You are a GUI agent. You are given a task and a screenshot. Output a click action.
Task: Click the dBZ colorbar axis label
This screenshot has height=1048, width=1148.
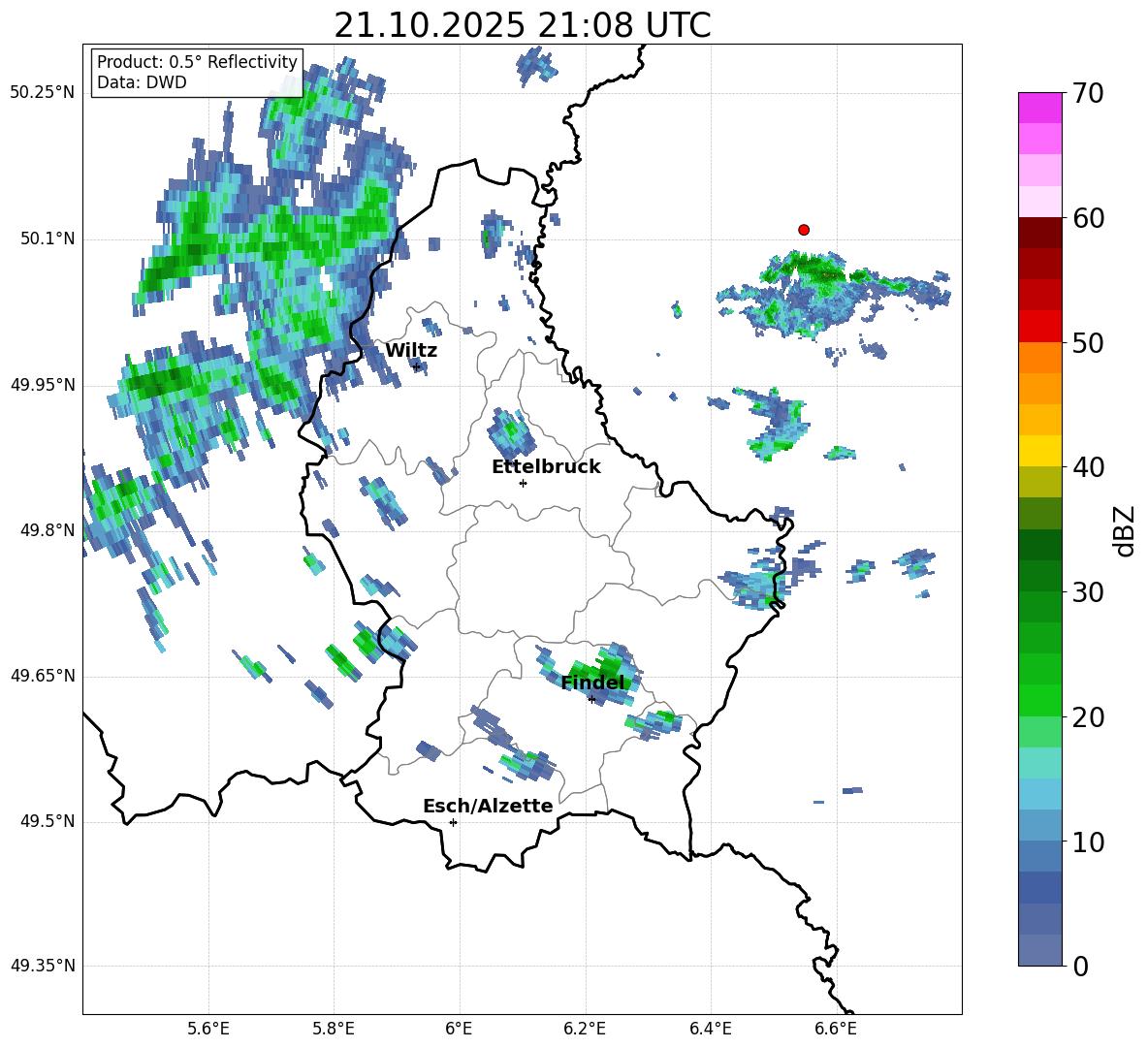[x=1124, y=530]
